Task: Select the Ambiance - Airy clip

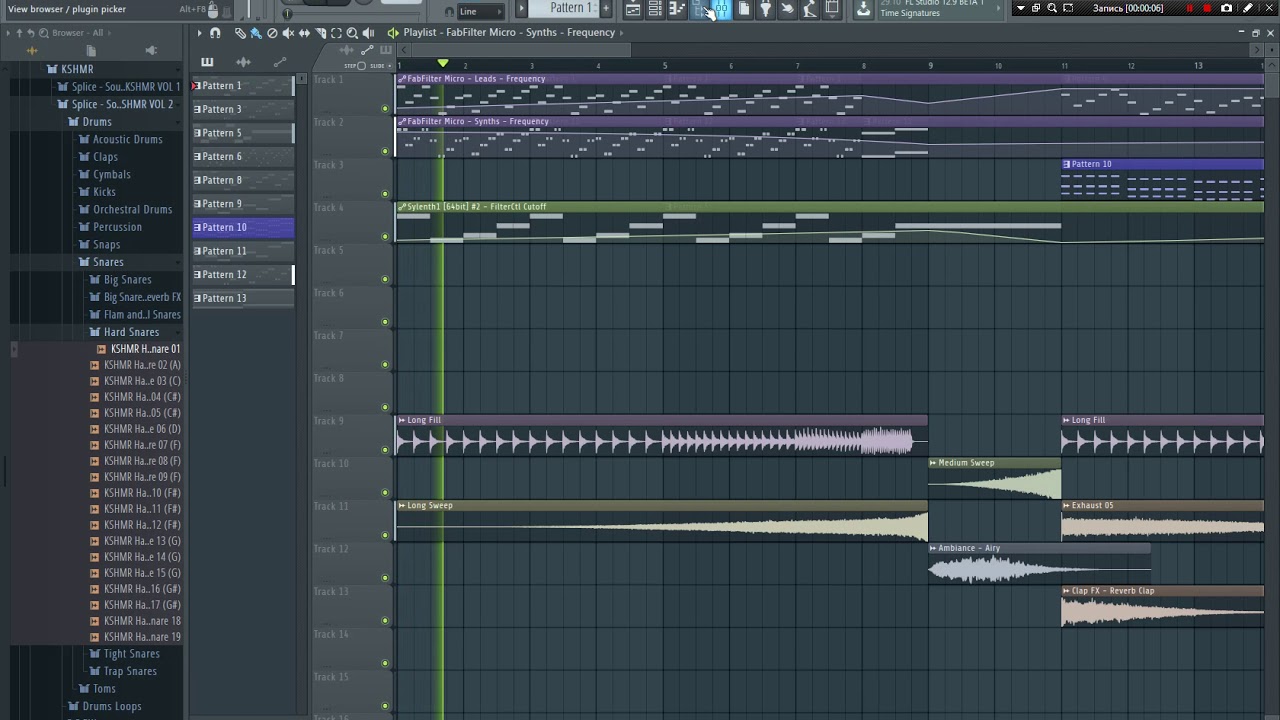Action: click(x=1039, y=563)
